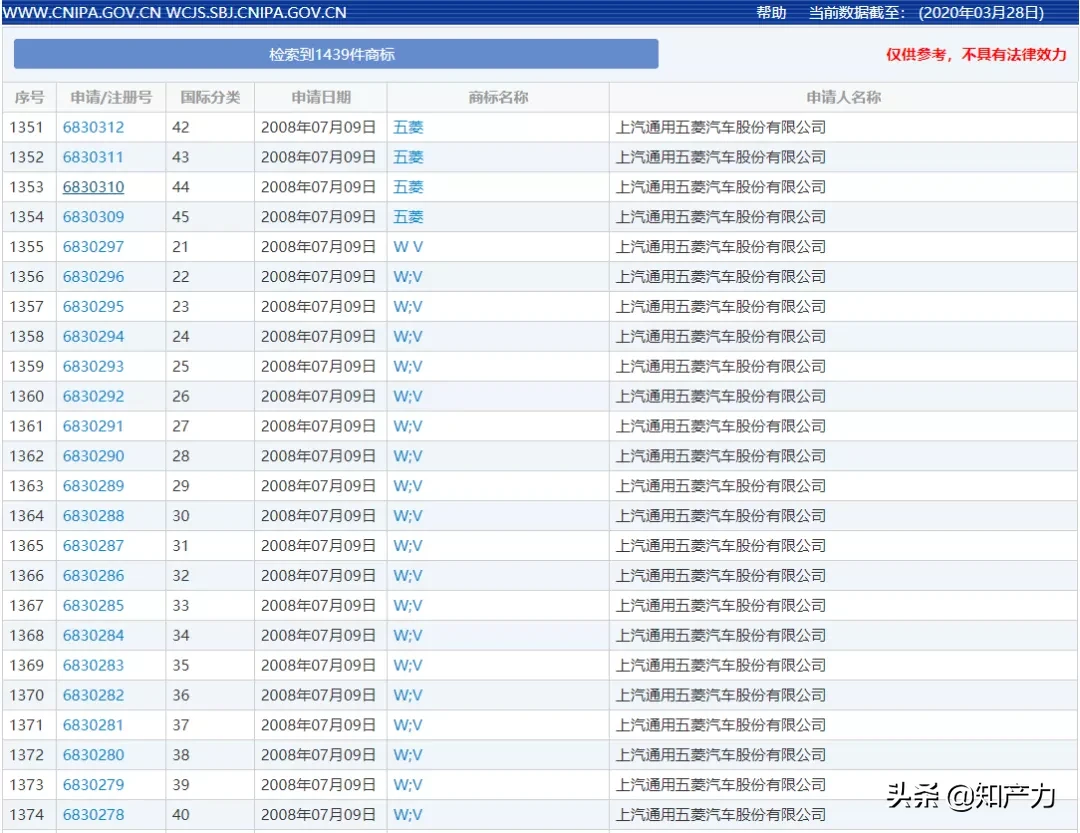This screenshot has height=833, width=1080.
Task: Open registration number 6830289
Action: pyautogui.click(x=94, y=486)
